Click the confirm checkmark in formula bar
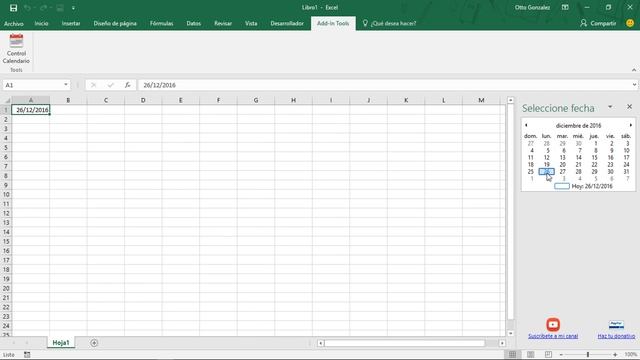This screenshot has height=360, width=640. coord(110,85)
